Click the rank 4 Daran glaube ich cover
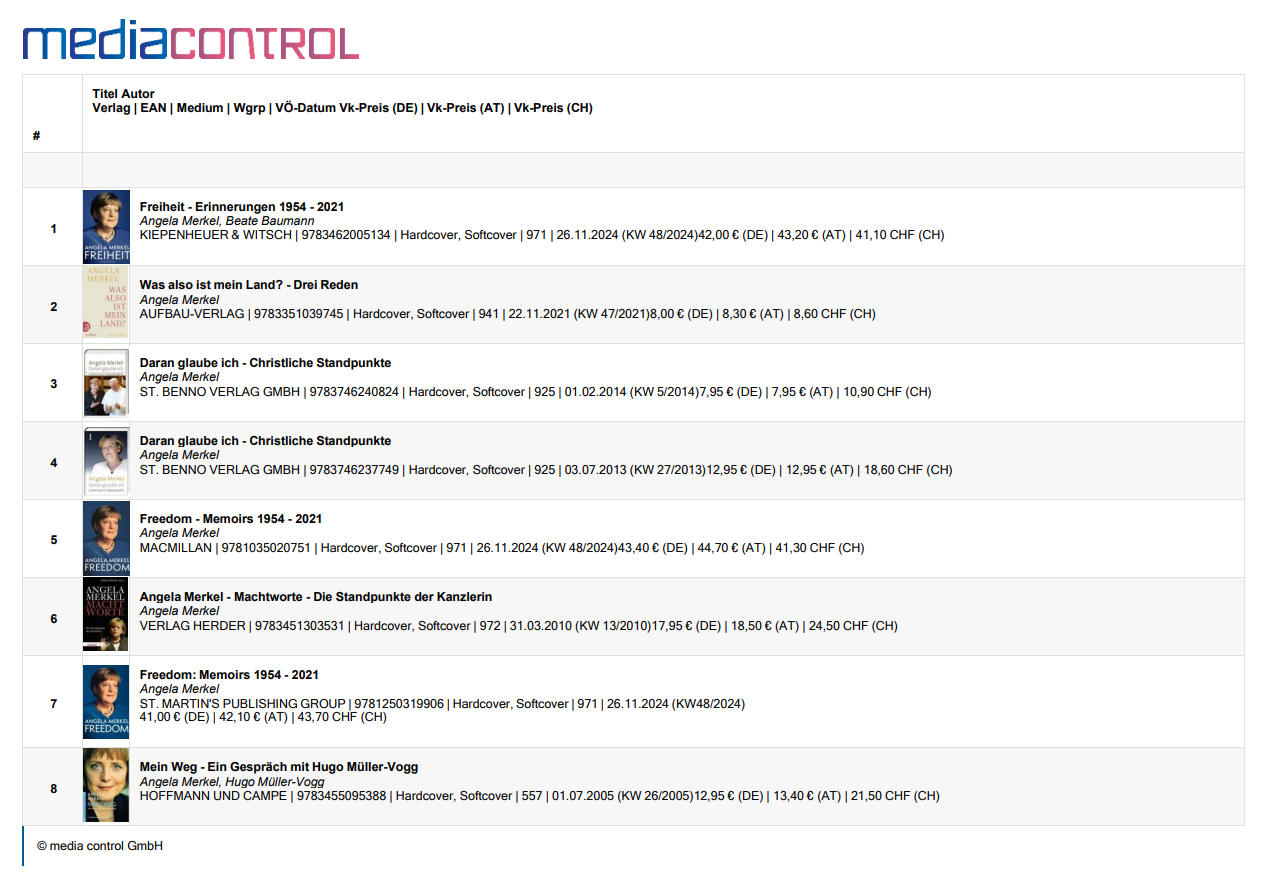The image size is (1279, 873). [106, 461]
